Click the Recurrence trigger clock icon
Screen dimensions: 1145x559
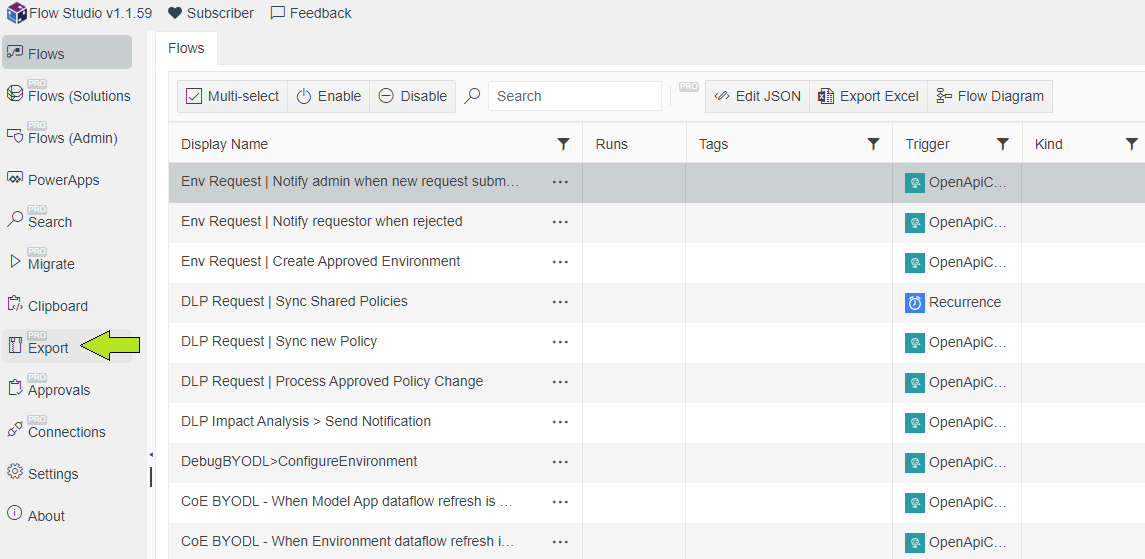pos(915,302)
